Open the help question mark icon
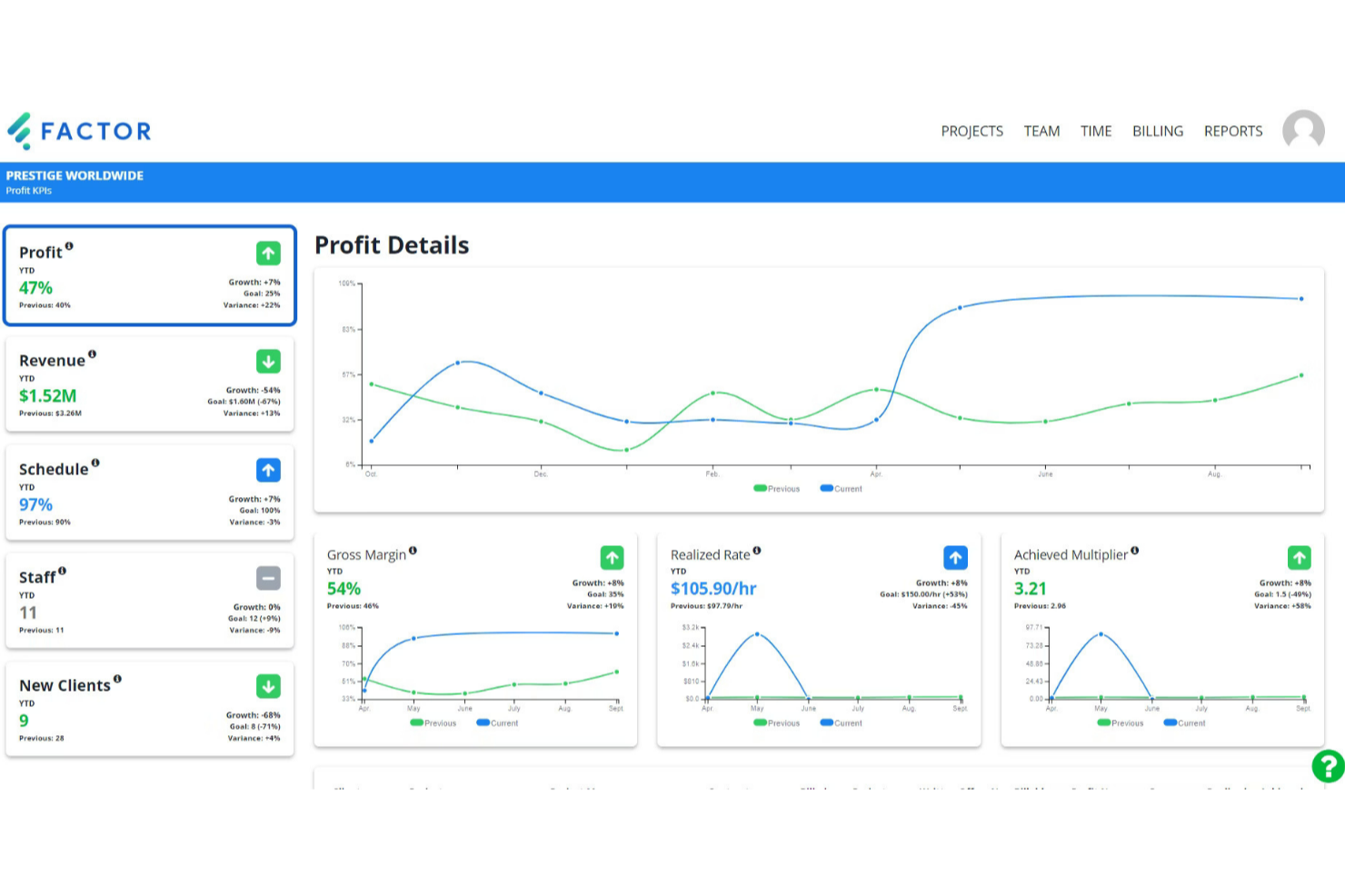The image size is (1345, 896). pos(1326,768)
